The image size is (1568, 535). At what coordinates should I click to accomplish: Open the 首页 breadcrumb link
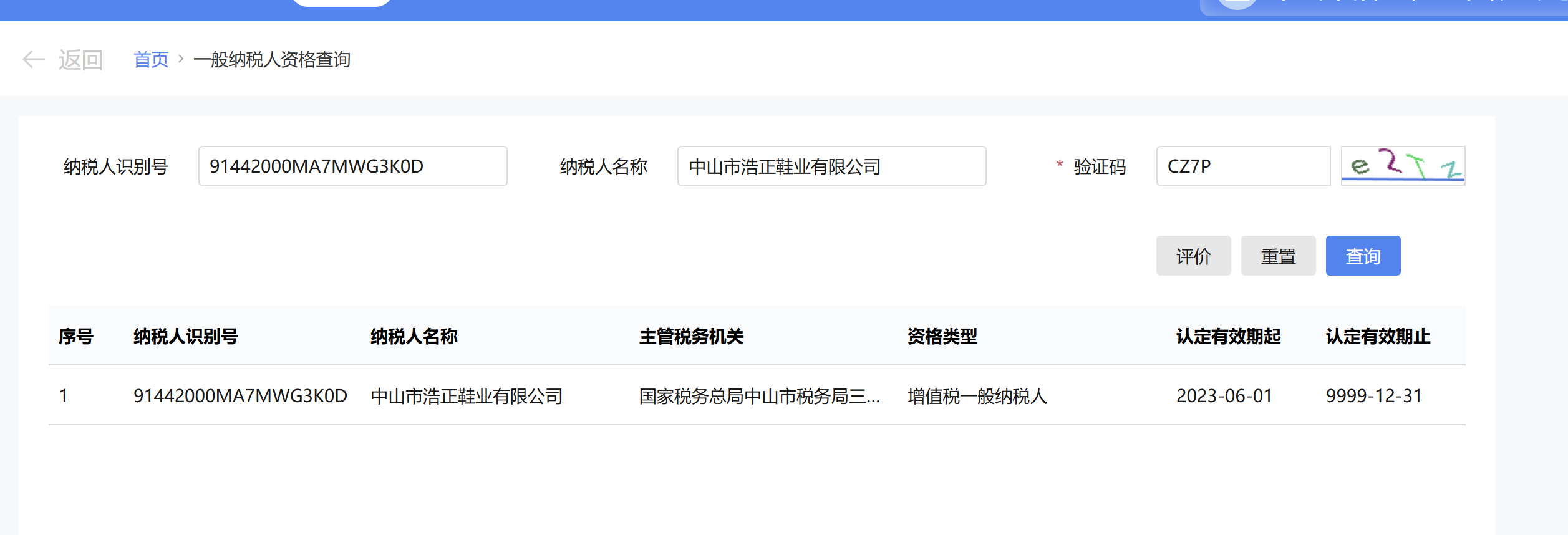151,60
